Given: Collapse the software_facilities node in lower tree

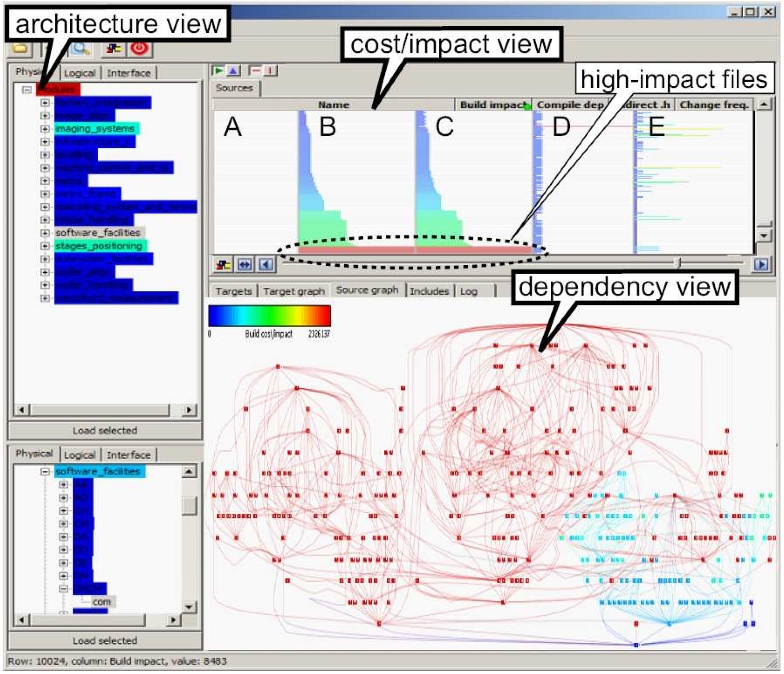Looking at the screenshot, I should pyautogui.click(x=45, y=472).
